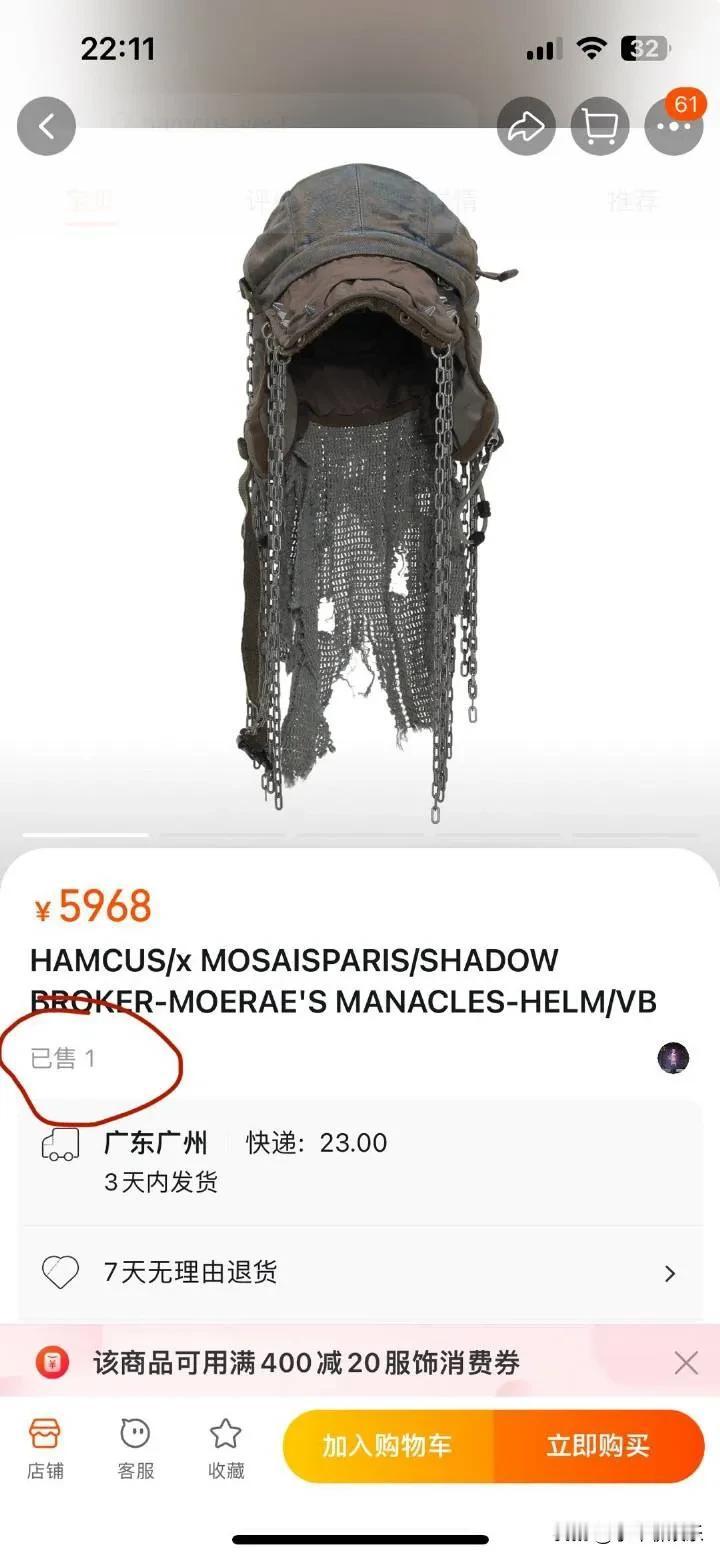Image resolution: width=720 pixels, height=1559 pixels.
Task: Open the three-dot more menu
Action: [674, 126]
